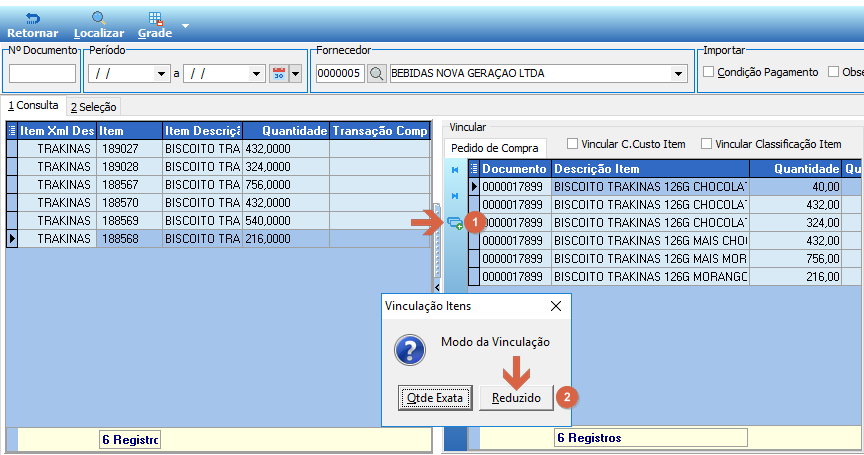Open the Período end date dropdown

[x=256, y=73]
